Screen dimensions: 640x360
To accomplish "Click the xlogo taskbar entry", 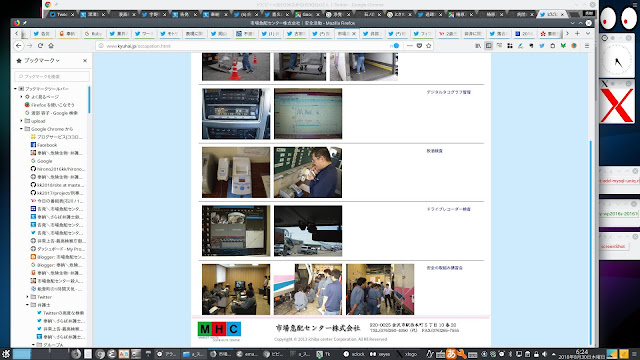I will click(x=407, y=354).
